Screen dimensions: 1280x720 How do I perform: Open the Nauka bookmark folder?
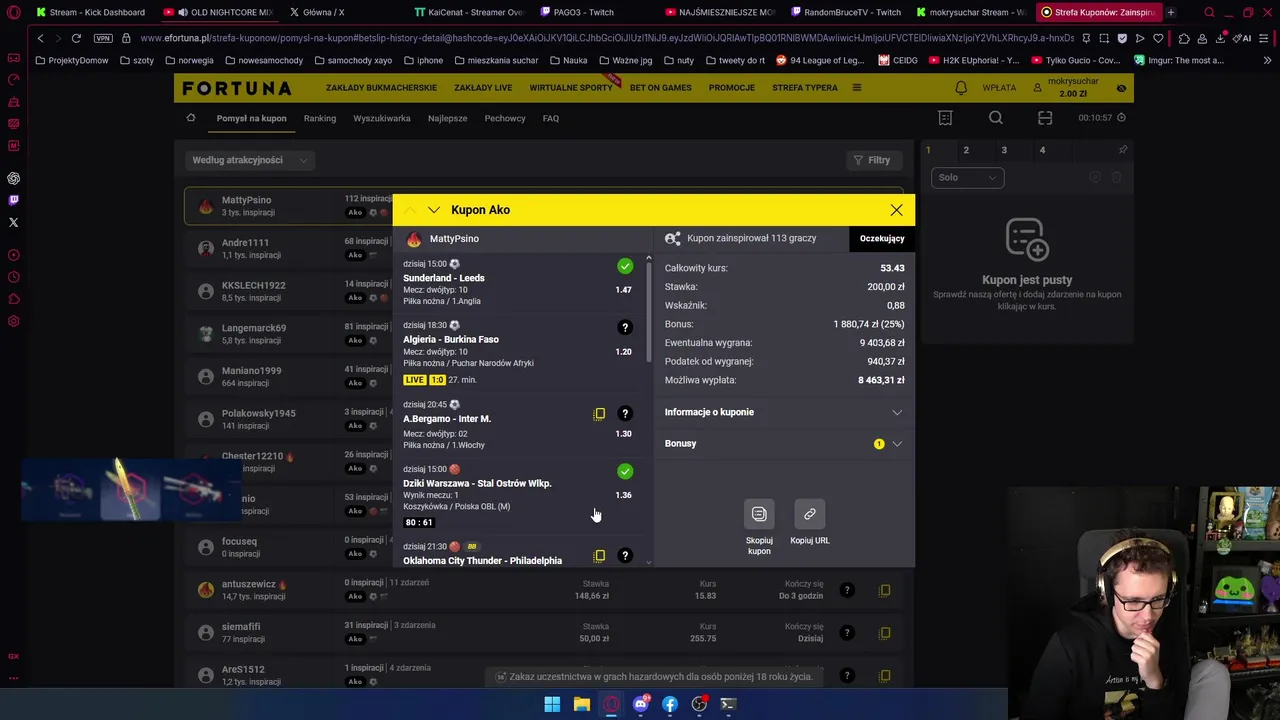tap(568, 60)
